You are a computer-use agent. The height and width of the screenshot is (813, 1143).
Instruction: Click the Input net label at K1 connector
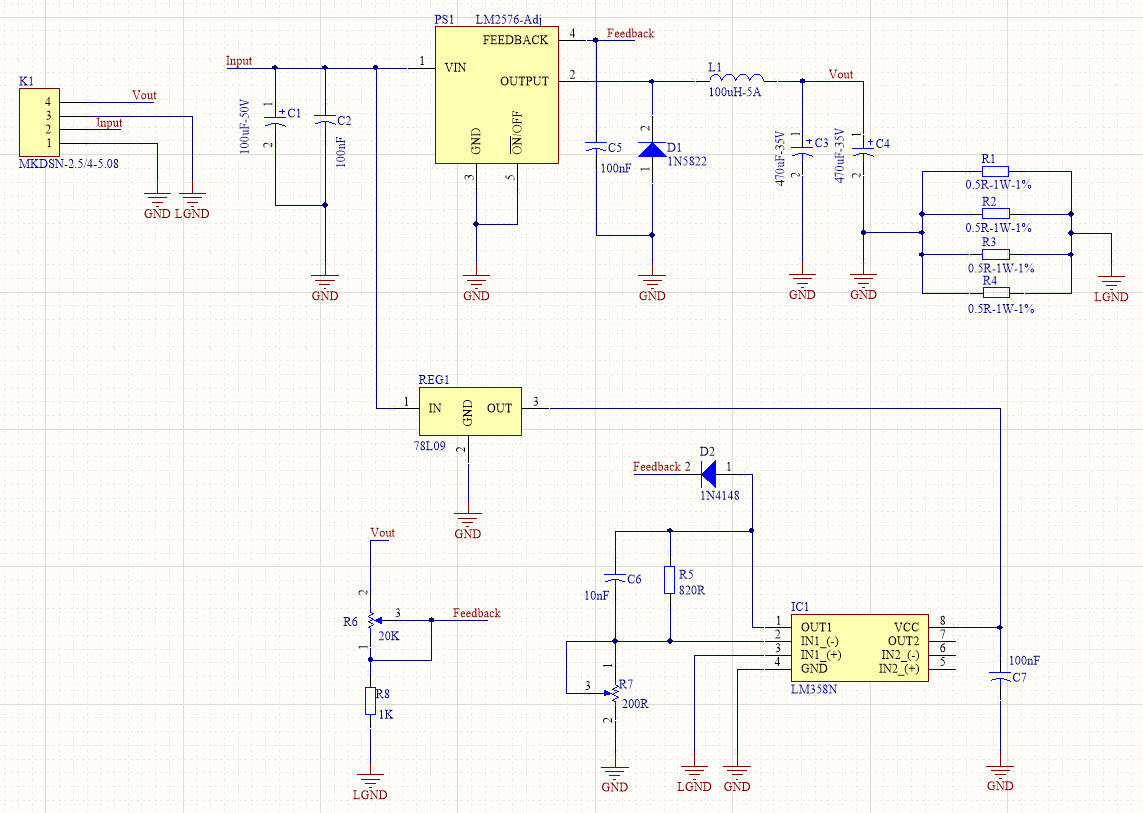[109, 122]
